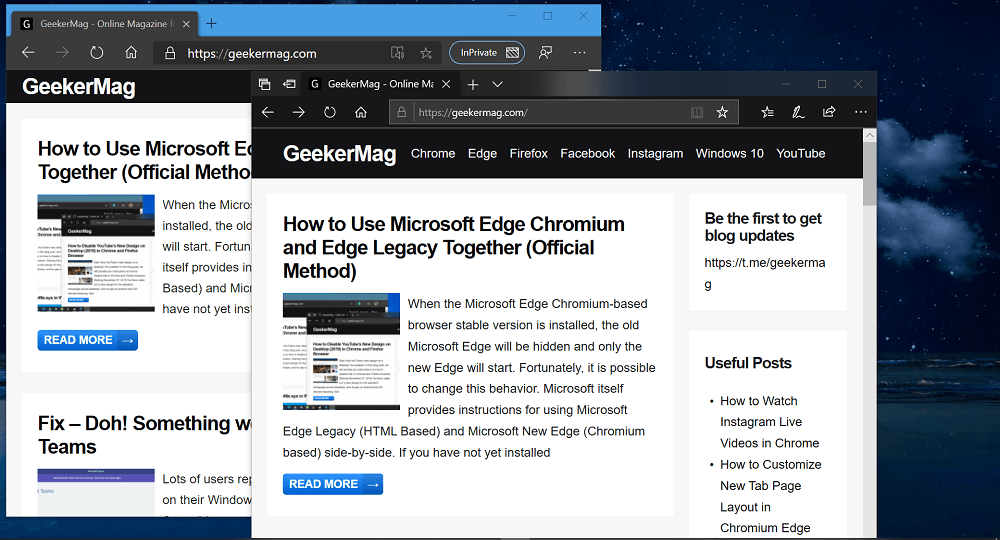Open Facebook menu item on GeekerMag site
1000x540 pixels.
point(587,154)
